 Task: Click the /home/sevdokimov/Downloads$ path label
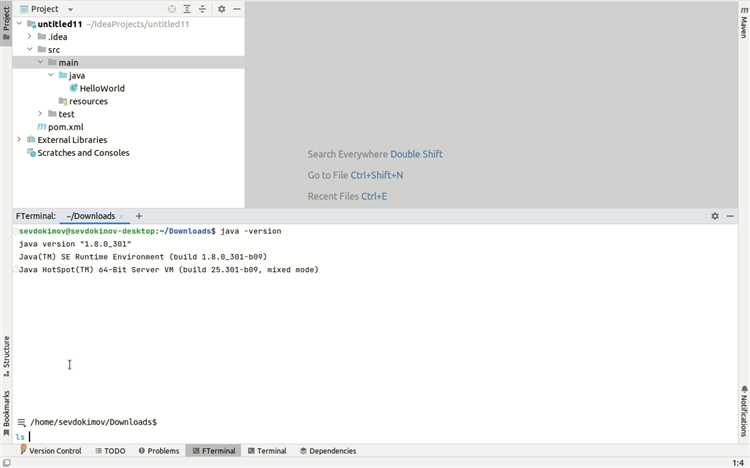coord(94,422)
